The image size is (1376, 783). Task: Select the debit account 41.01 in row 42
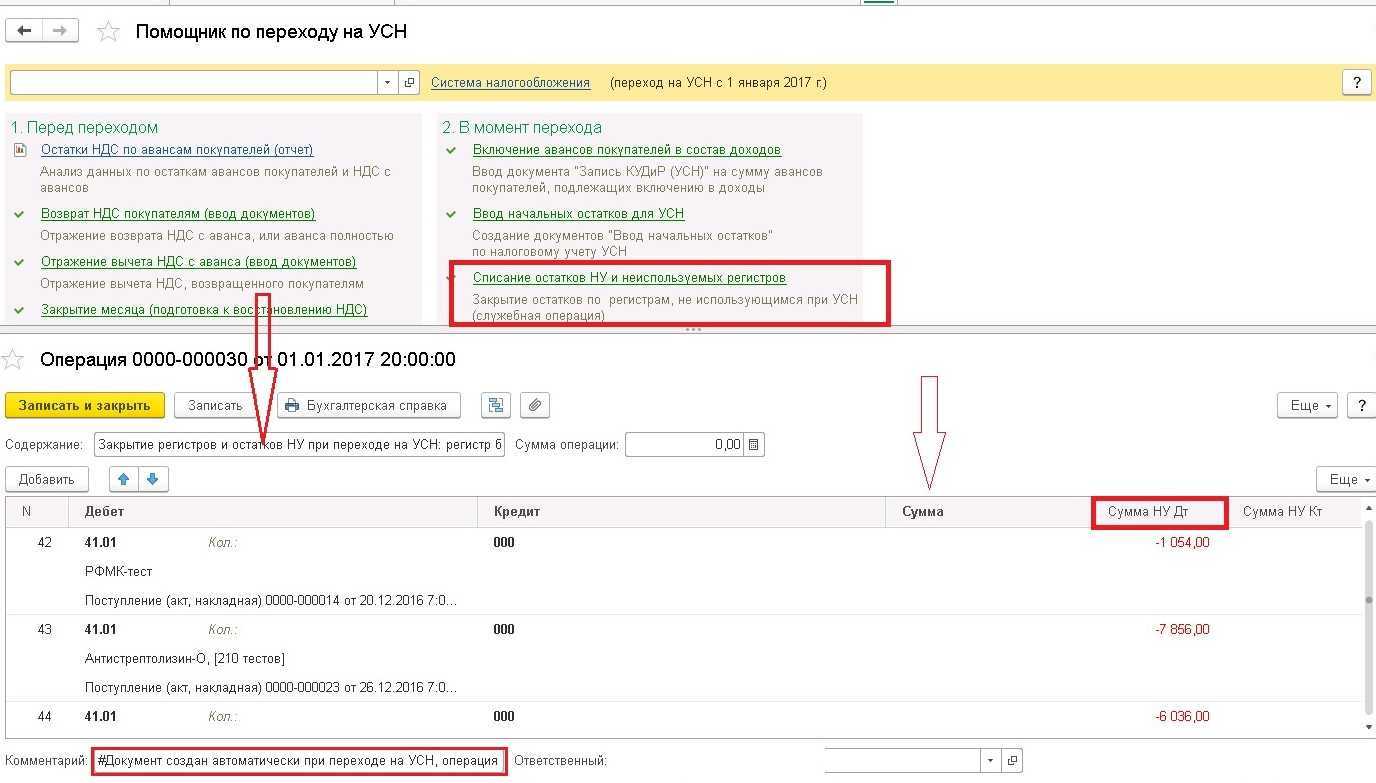pyautogui.click(x=101, y=543)
